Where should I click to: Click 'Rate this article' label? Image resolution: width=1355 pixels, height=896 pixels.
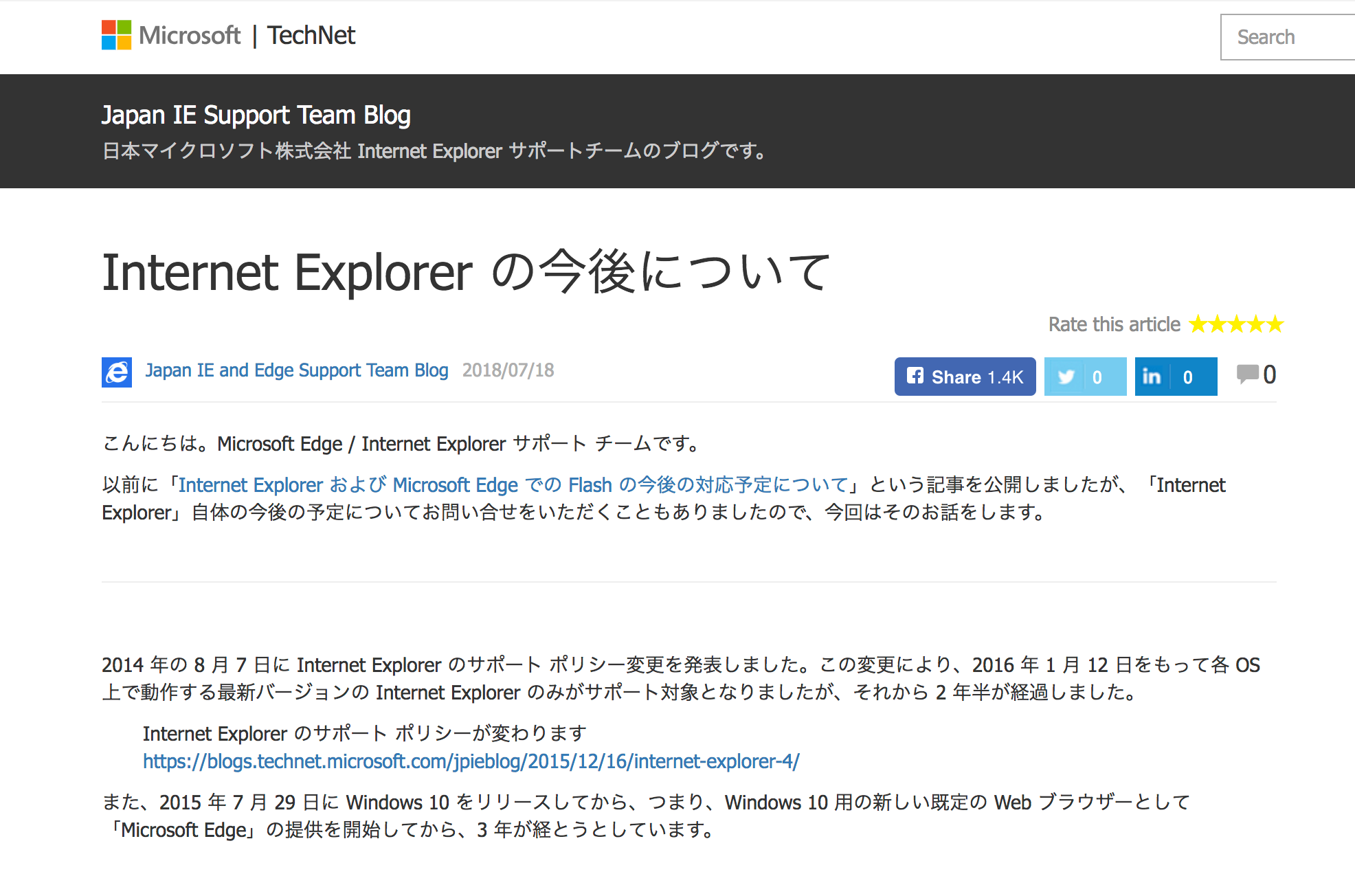coord(1114,324)
